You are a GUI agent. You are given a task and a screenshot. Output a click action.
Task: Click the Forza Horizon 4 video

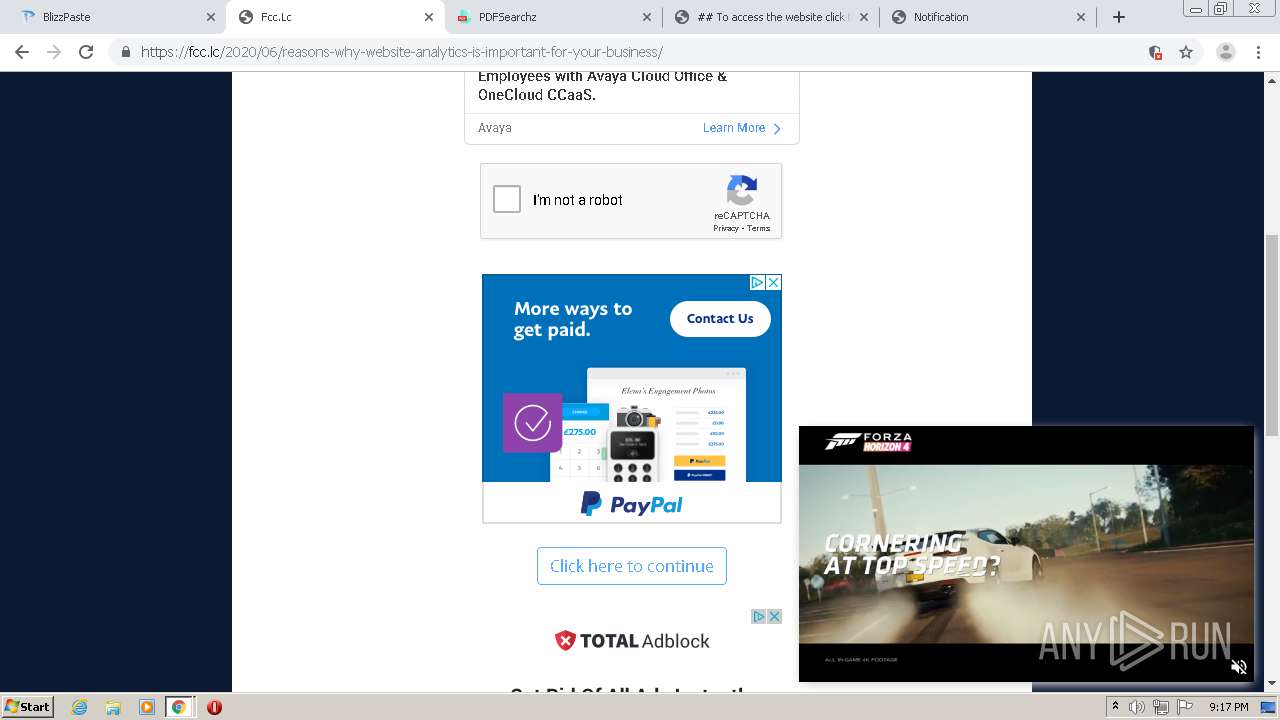(x=1026, y=554)
